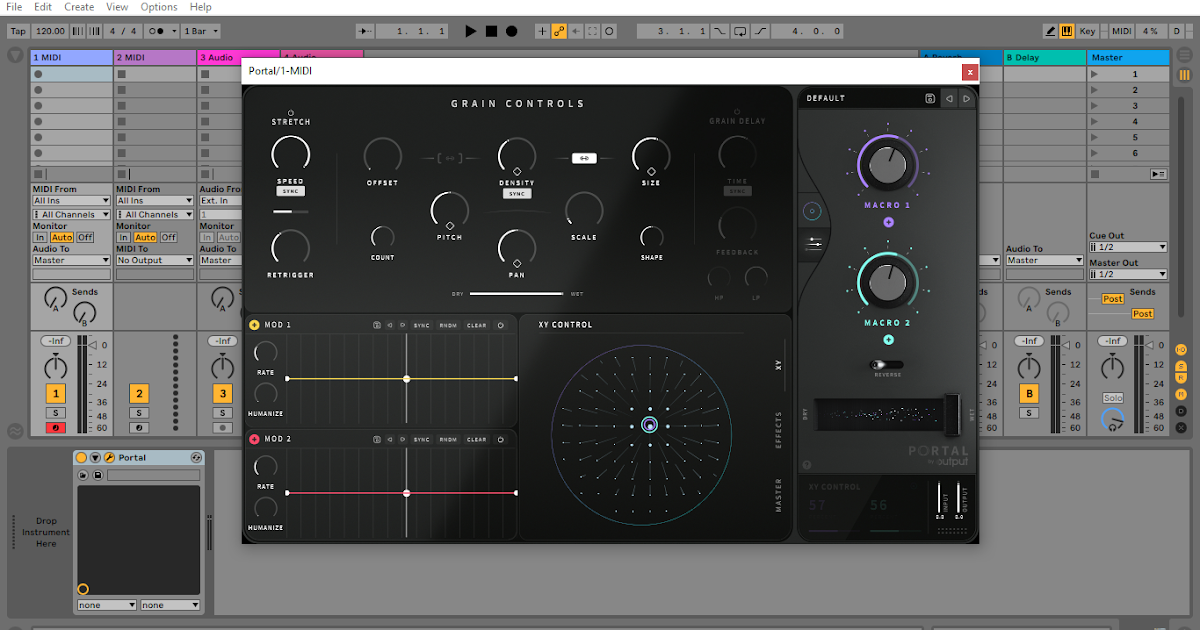The width and height of the screenshot is (1200, 630).
Task: Switch to the Effects vertical tab
Action: [780, 429]
